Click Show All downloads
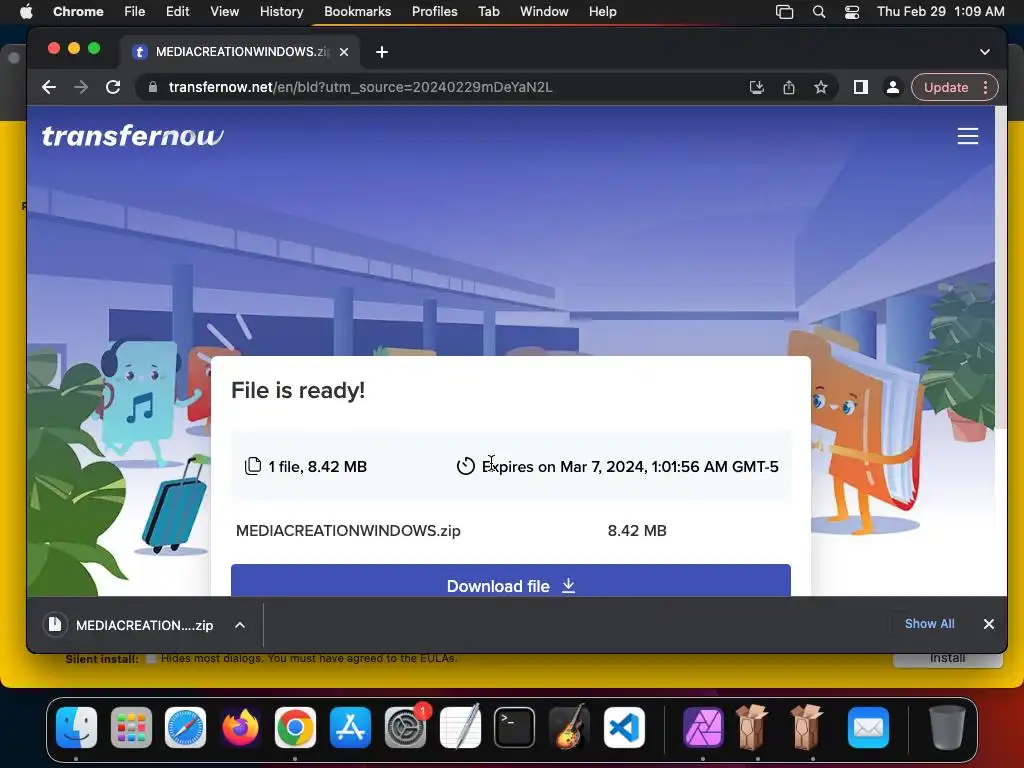 click(x=929, y=624)
